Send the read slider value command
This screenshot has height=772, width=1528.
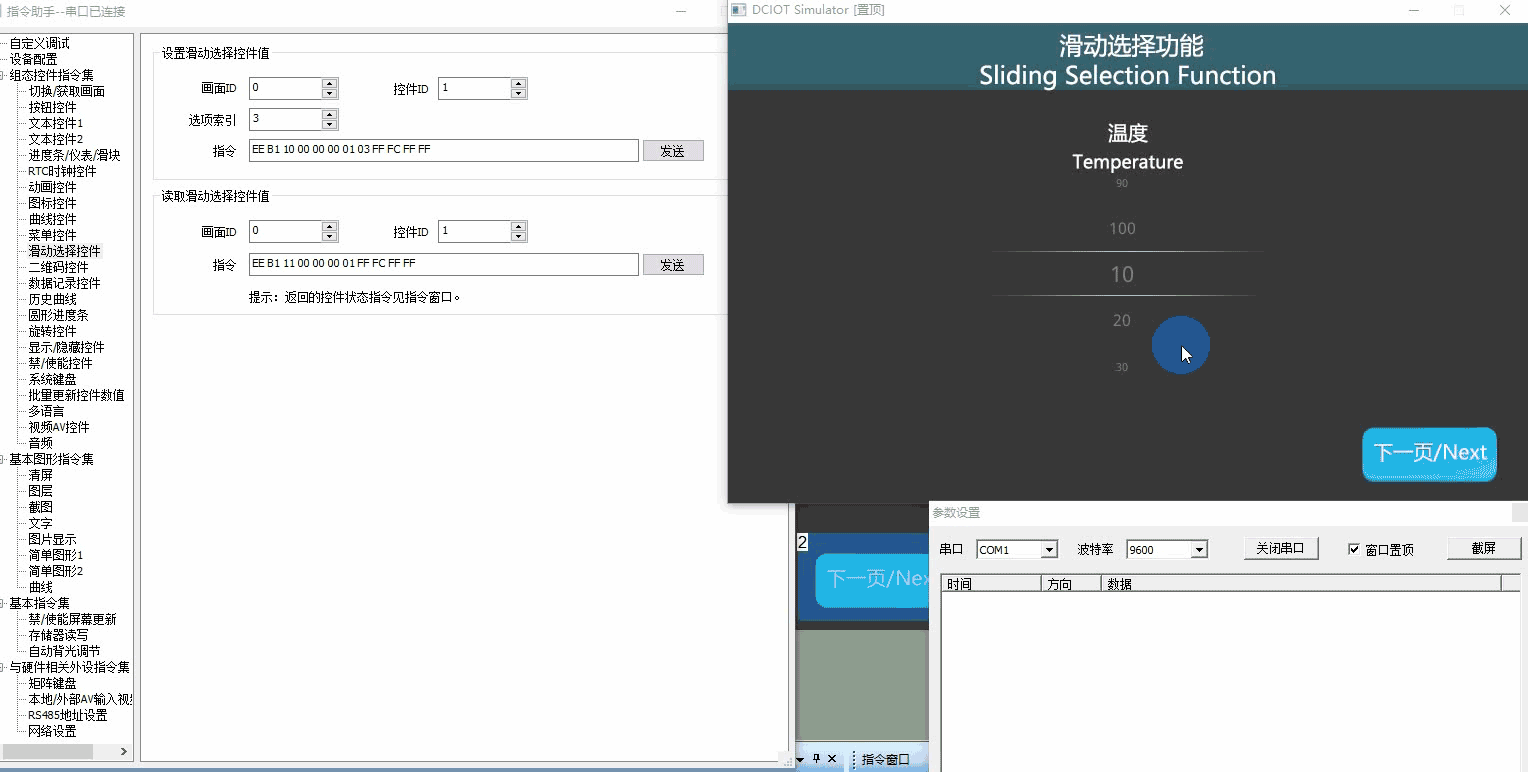pos(673,265)
